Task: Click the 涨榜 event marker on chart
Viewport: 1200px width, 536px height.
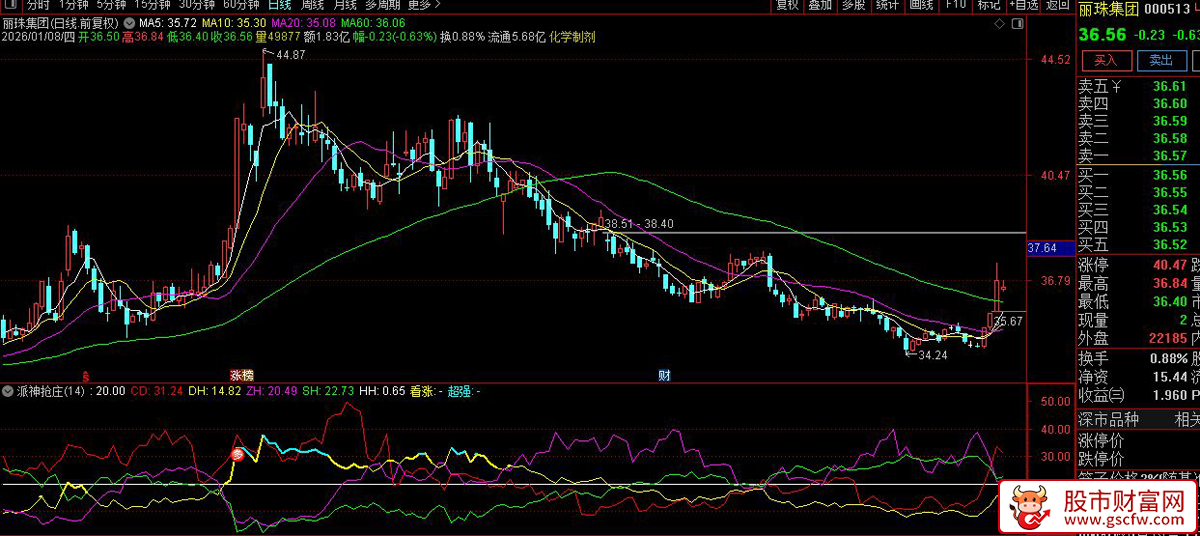Action: point(242,375)
